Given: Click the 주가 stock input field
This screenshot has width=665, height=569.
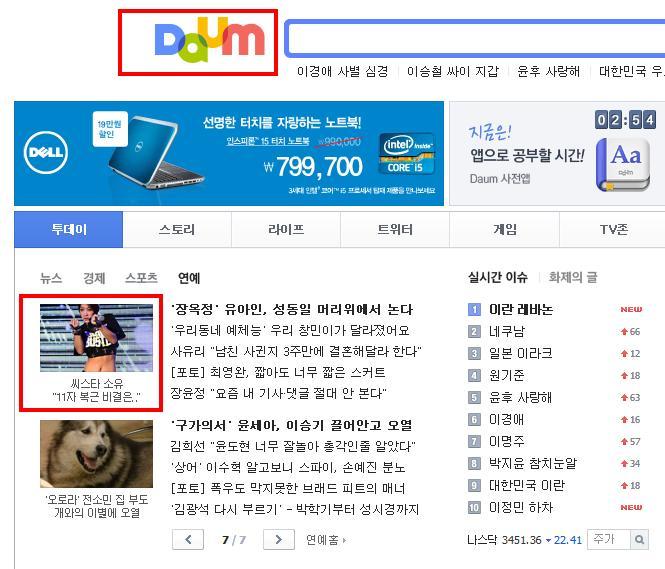Looking at the screenshot, I should (609, 539).
